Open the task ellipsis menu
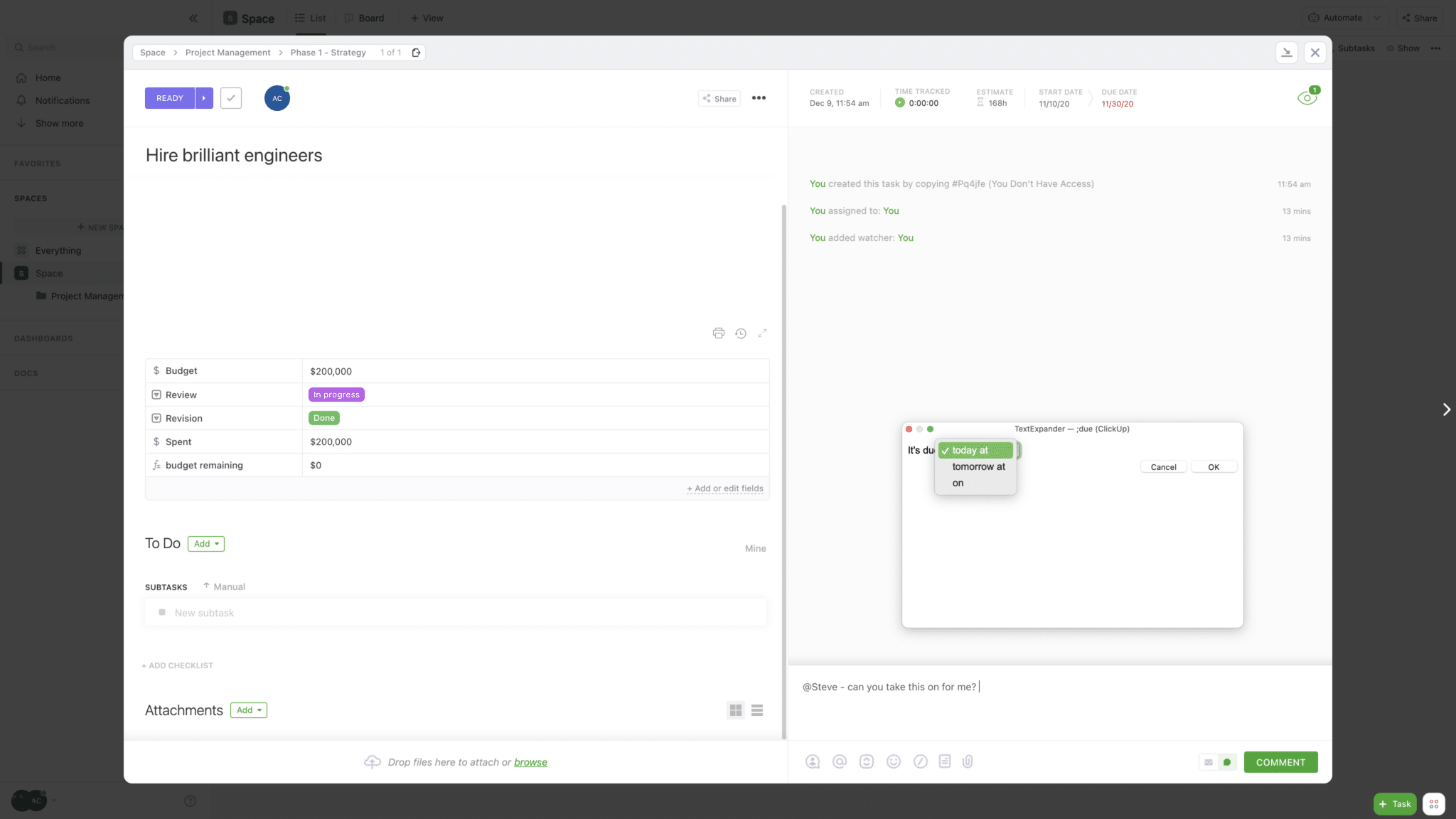The width and height of the screenshot is (1456, 819). [x=759, y=98]
